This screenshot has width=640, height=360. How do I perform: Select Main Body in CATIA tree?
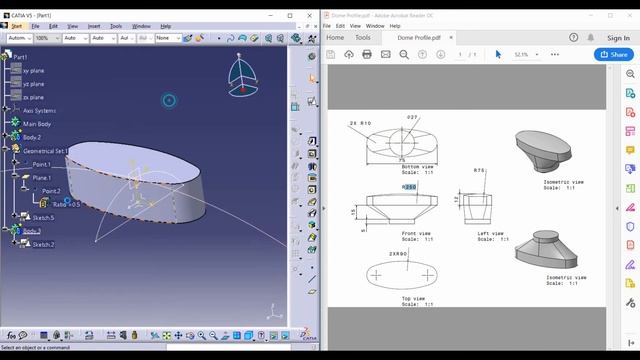tap(37, 124)
